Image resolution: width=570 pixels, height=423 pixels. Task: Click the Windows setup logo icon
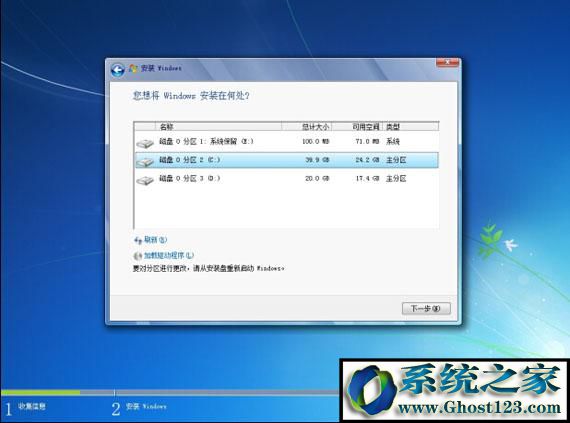pos(133,68)
